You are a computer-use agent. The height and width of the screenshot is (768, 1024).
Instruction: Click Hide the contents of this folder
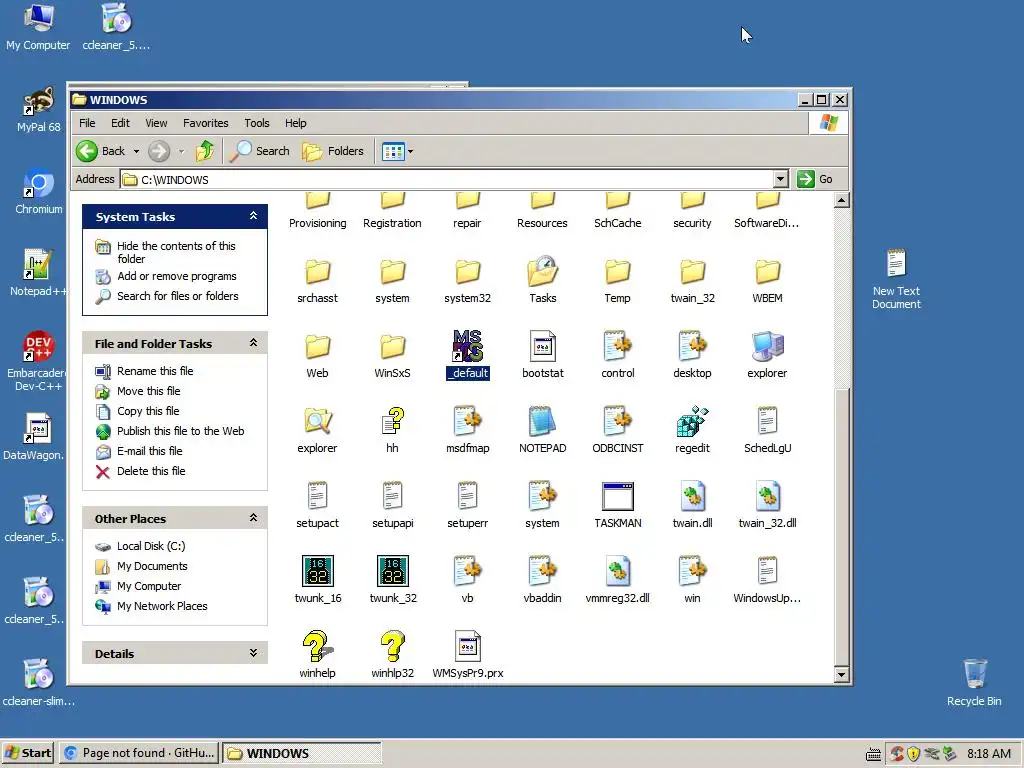point(176,252)
